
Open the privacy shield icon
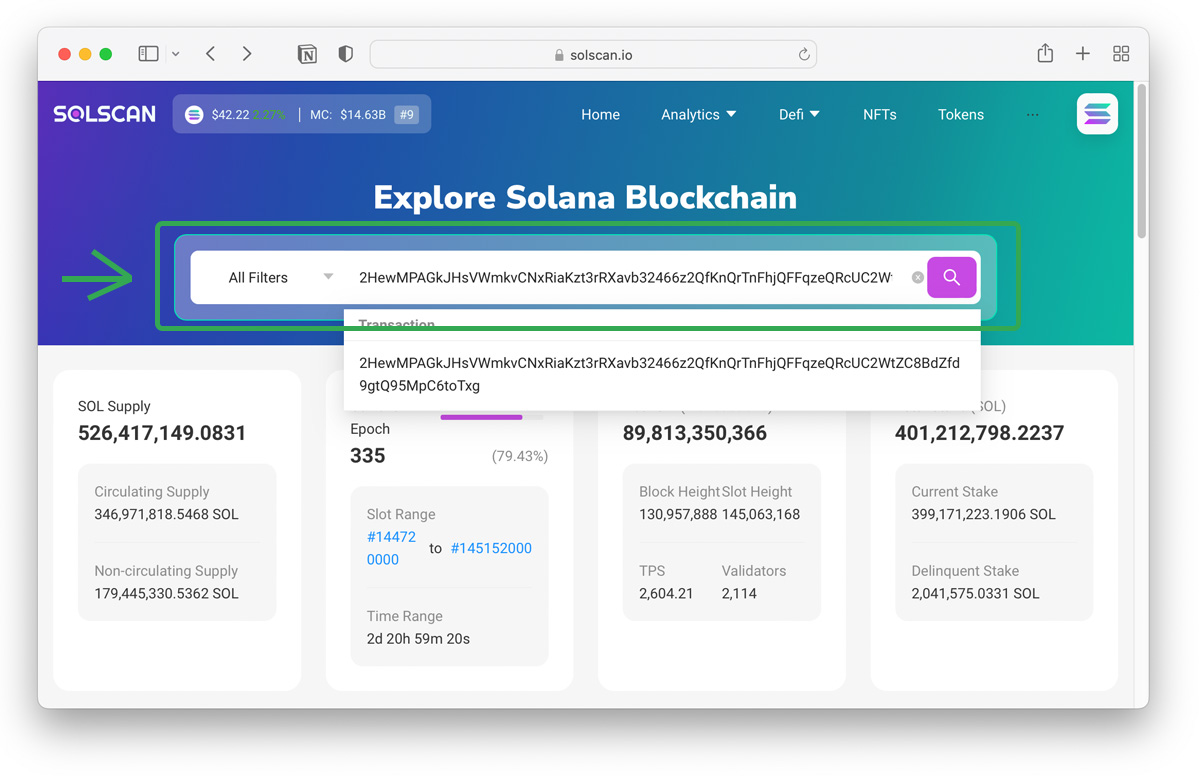[345, 54]
